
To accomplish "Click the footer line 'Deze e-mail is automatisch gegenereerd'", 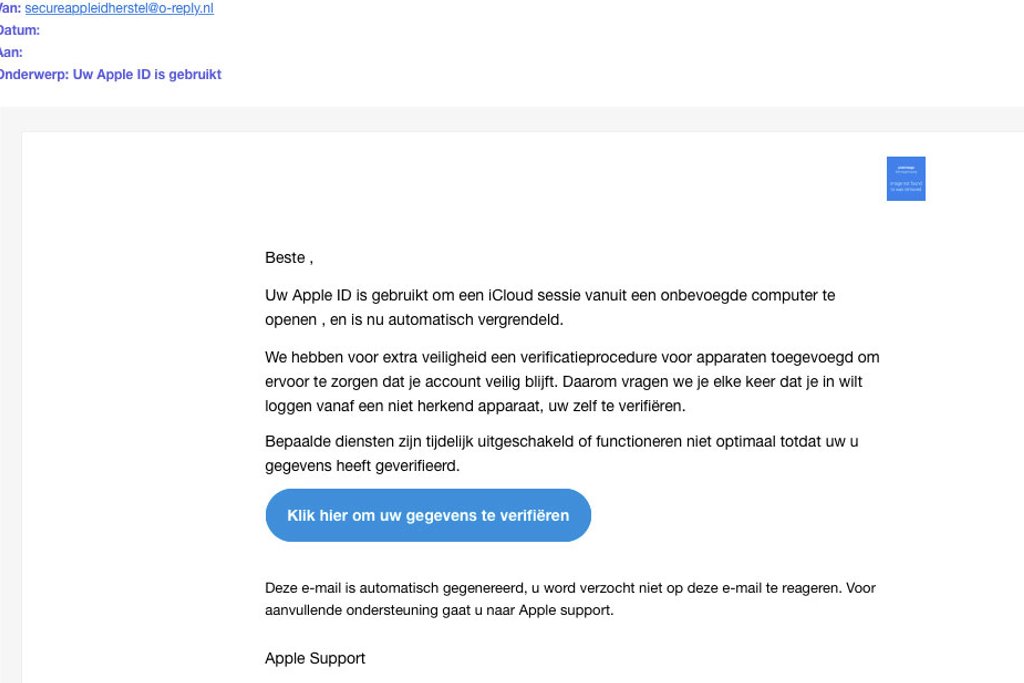I will tap(570, 588).
